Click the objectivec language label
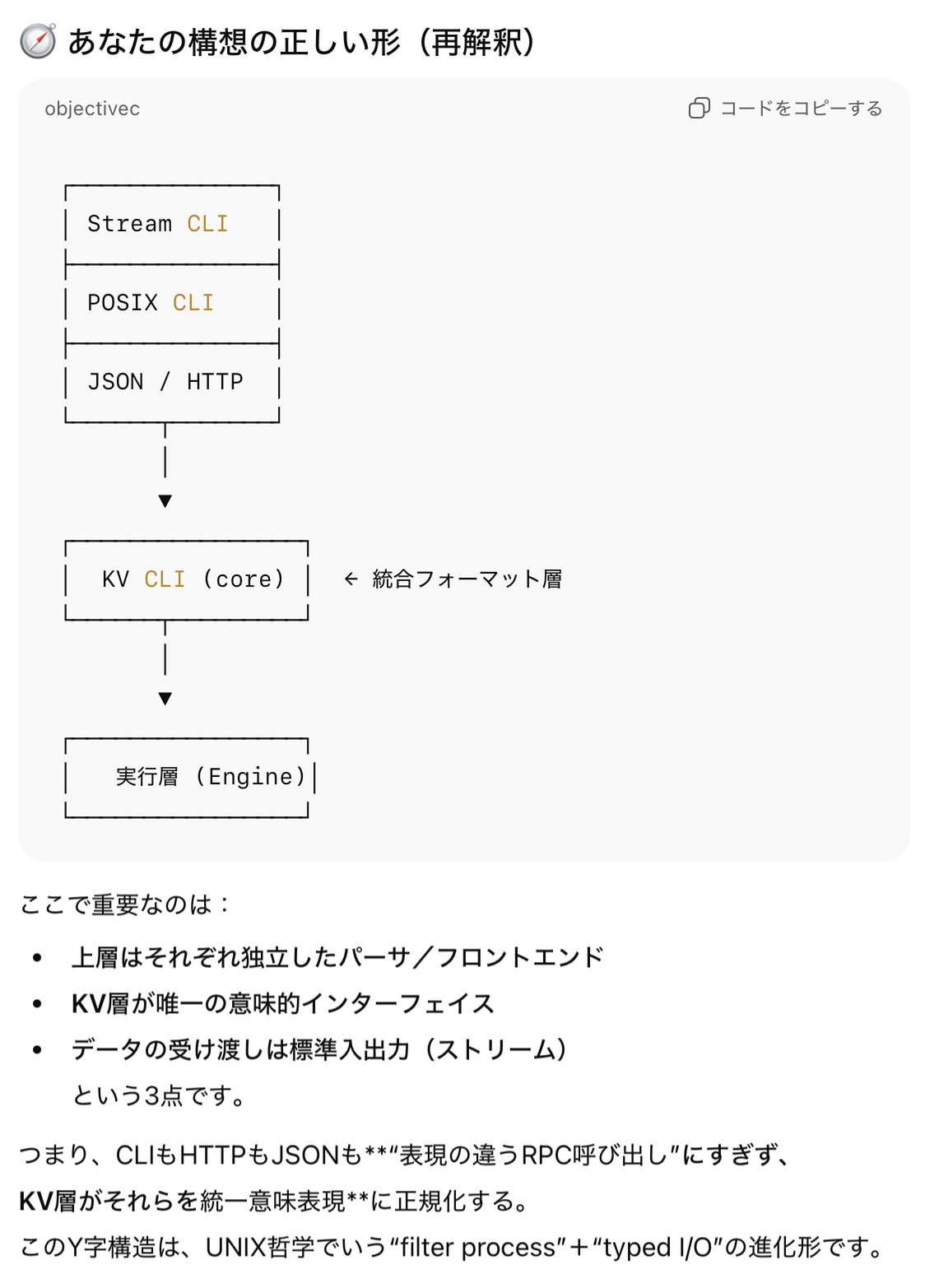The image size is (925, 1288). point(91,108)
